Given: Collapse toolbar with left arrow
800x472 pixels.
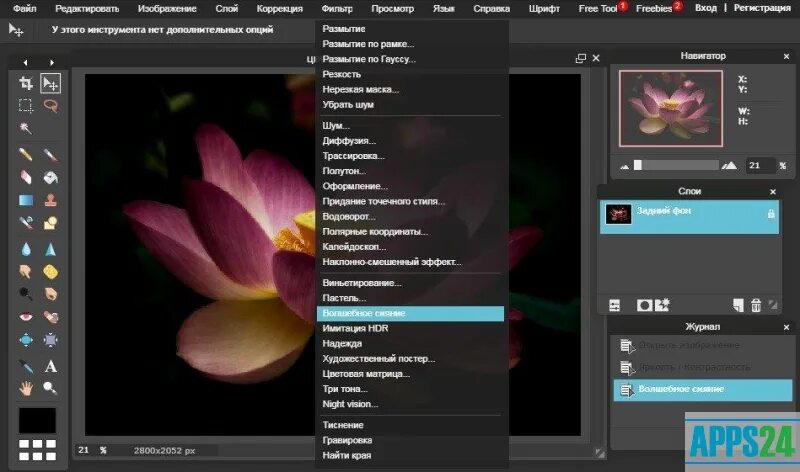Looking at the screenshot, I should click(25, 62).
